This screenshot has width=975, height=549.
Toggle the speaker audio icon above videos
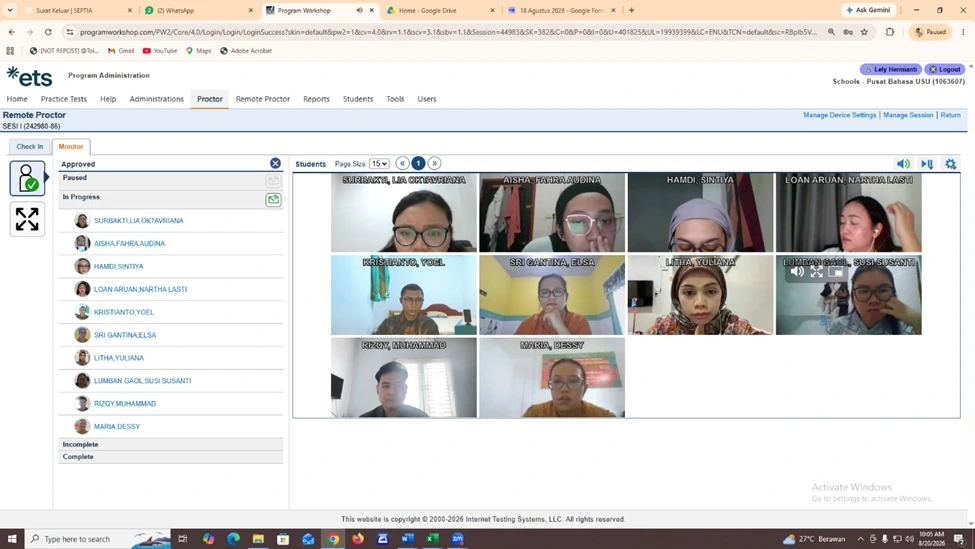[903, 164]
